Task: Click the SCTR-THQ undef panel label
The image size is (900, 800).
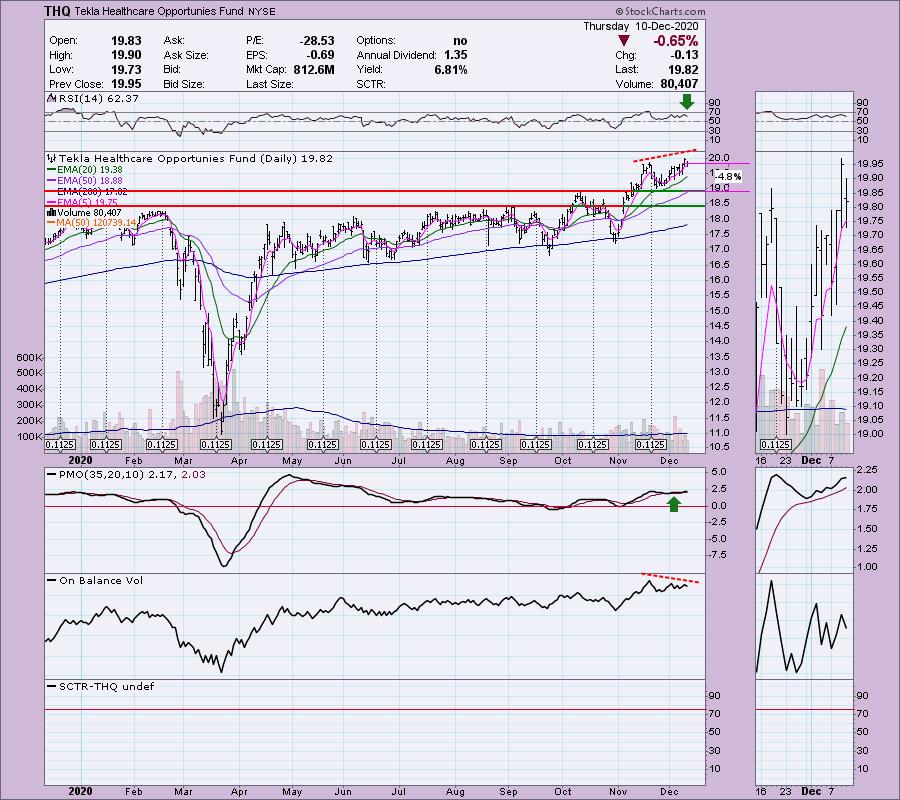Action: pyautogui.click(x=100, y=686)
